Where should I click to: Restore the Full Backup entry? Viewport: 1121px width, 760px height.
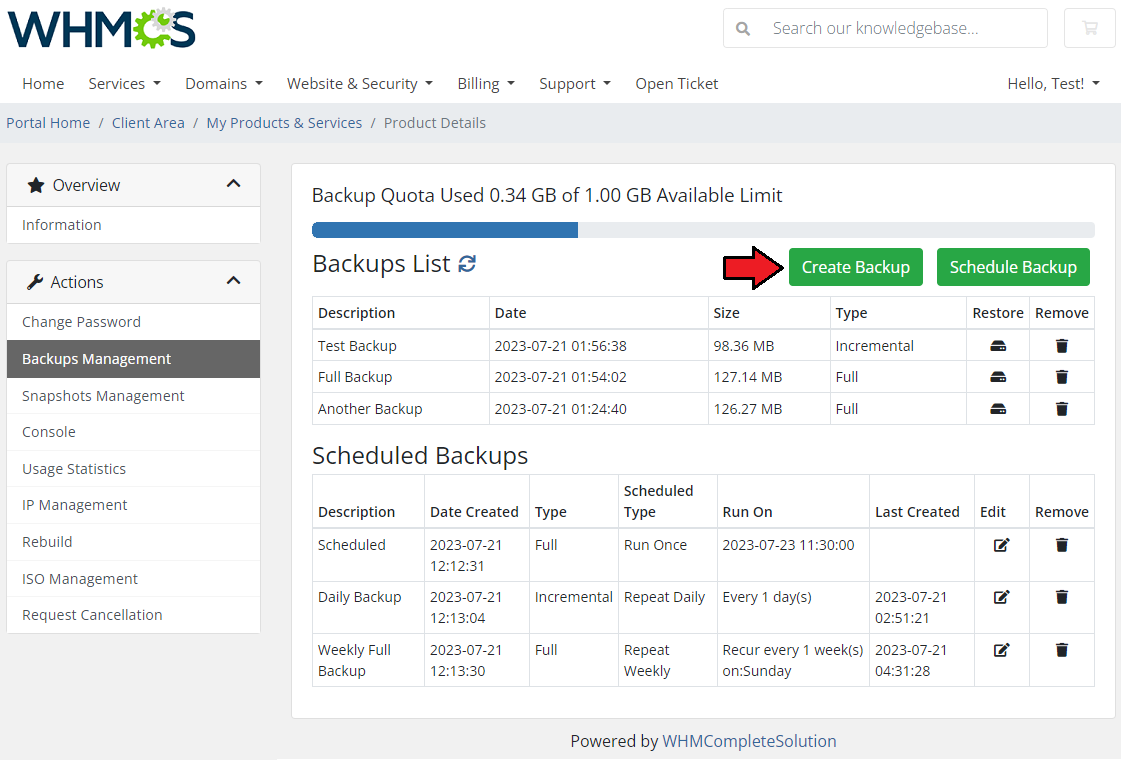click(998, 377)
